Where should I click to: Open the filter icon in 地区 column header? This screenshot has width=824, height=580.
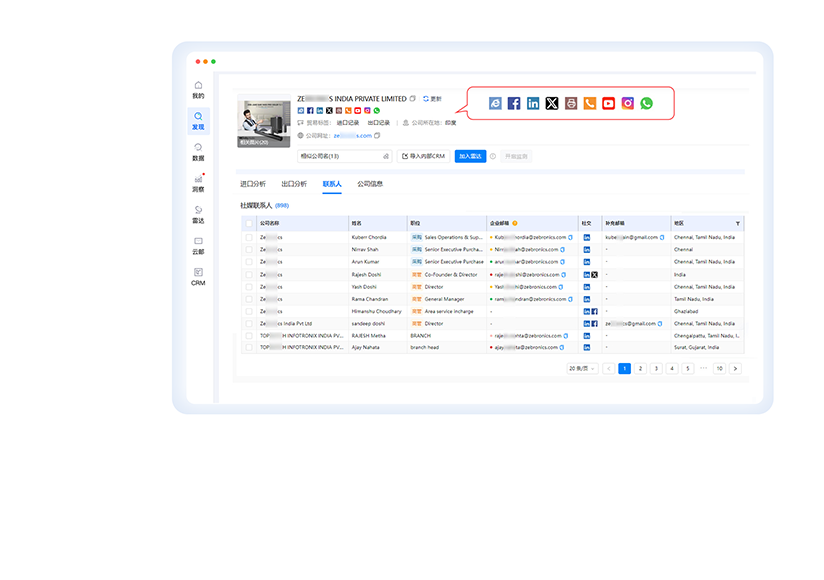click(x=738, y=223)
